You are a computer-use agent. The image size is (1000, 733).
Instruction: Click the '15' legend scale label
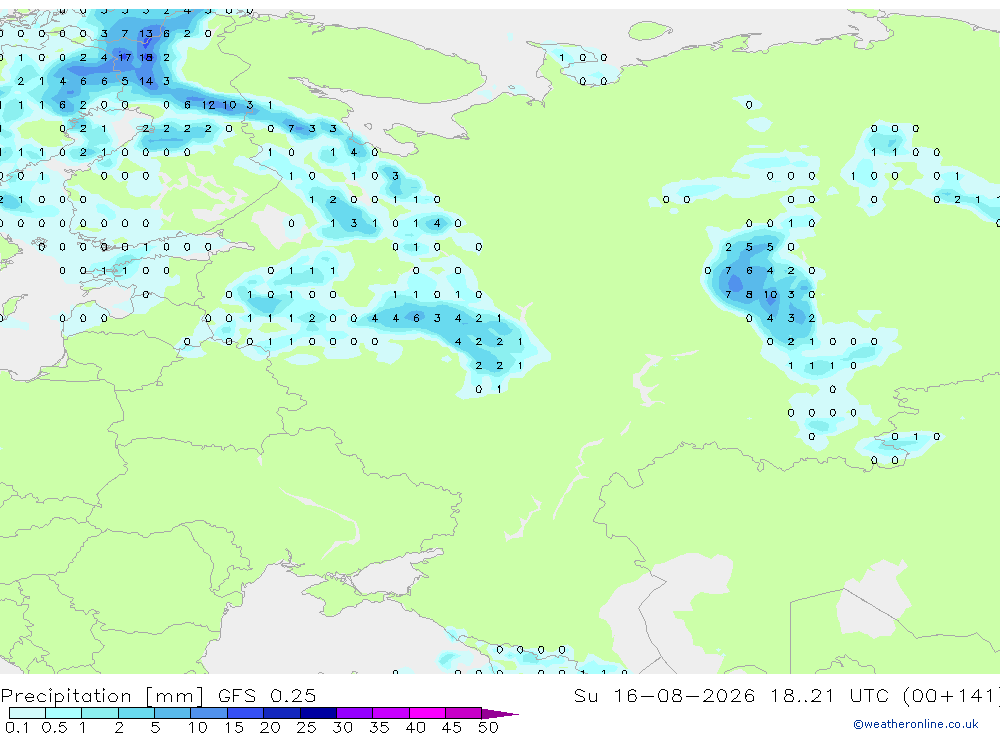click(x=233, y=727)
